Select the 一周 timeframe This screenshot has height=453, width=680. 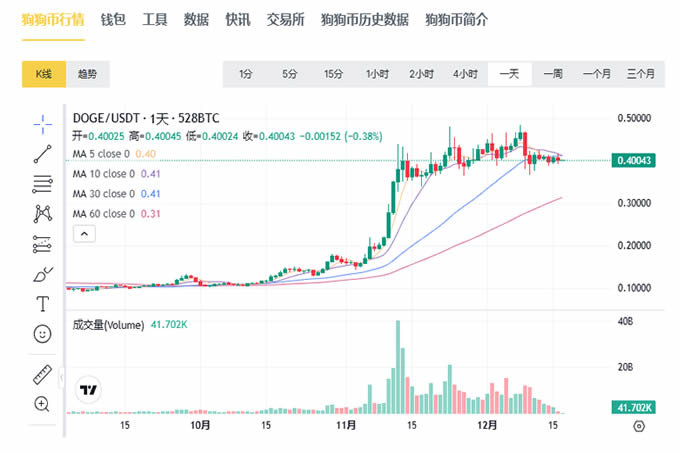point(553,74)
